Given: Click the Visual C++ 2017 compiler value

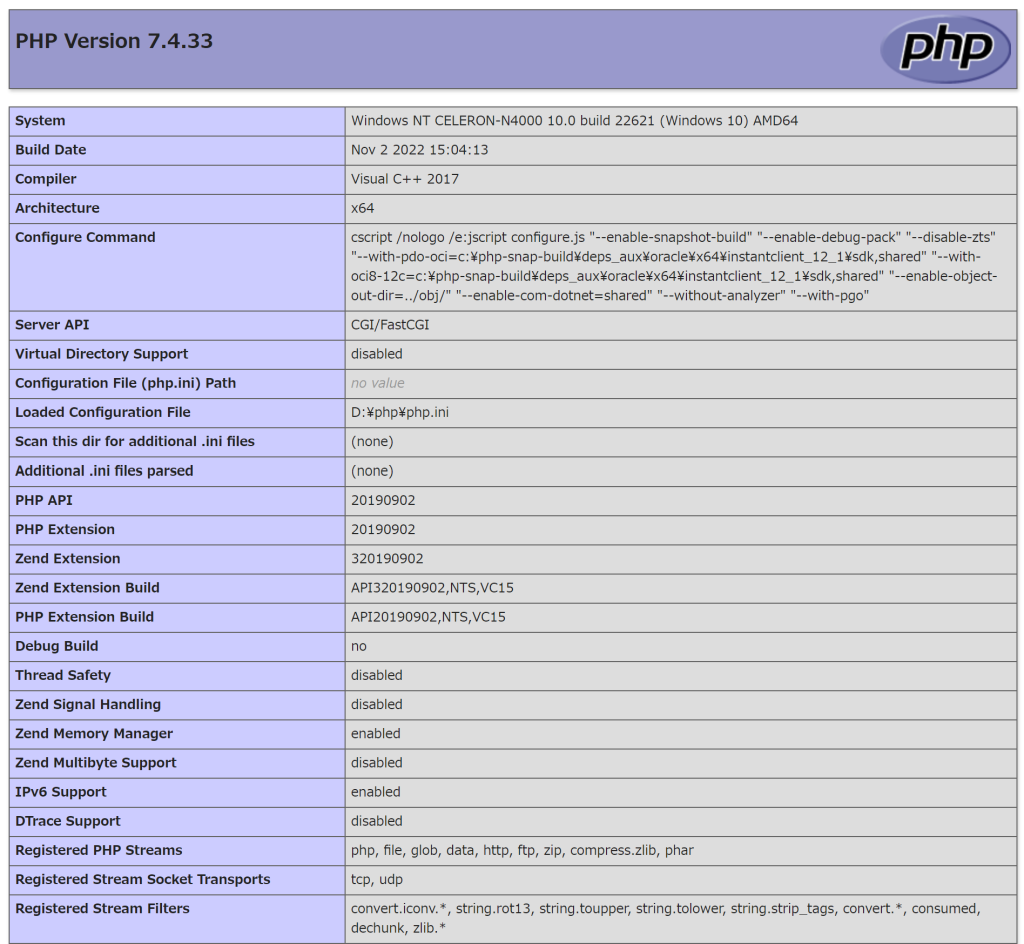Looking at the screenshot, I should pos(405,179).
